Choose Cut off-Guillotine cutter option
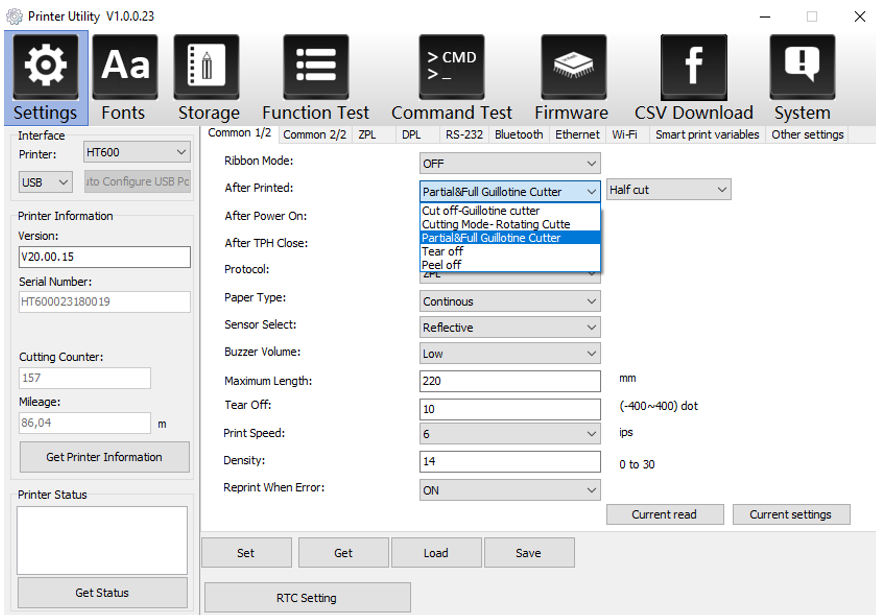876x615 pixels. tap(510, 211)
